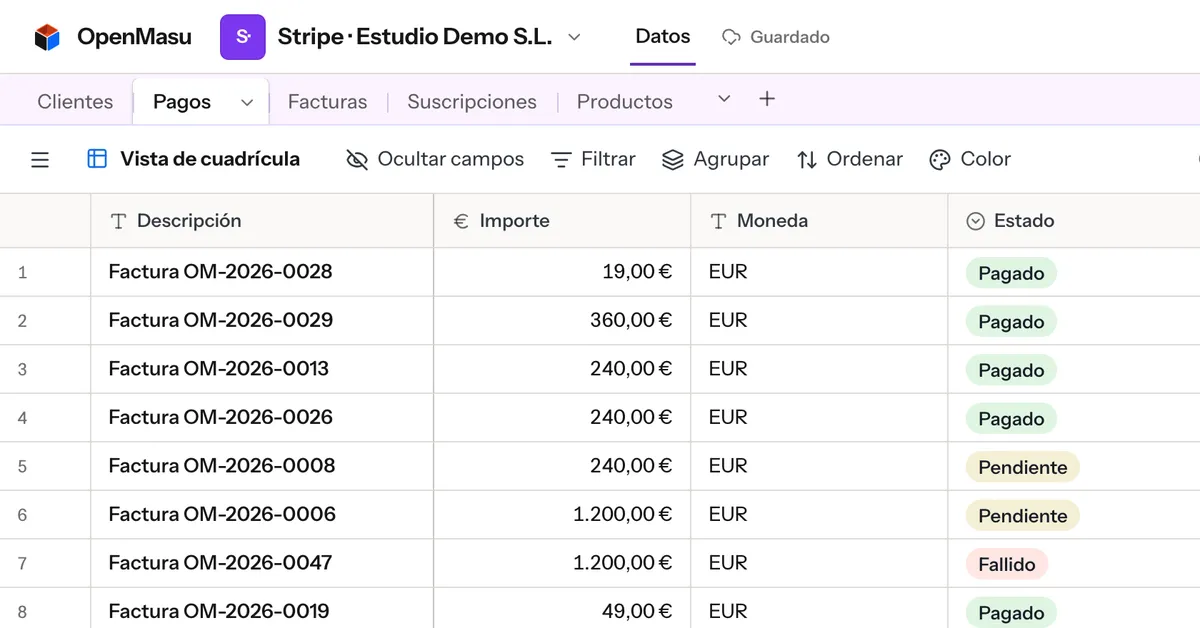
Task: Switch to the Facturas table tab
Action: [327, 101]
